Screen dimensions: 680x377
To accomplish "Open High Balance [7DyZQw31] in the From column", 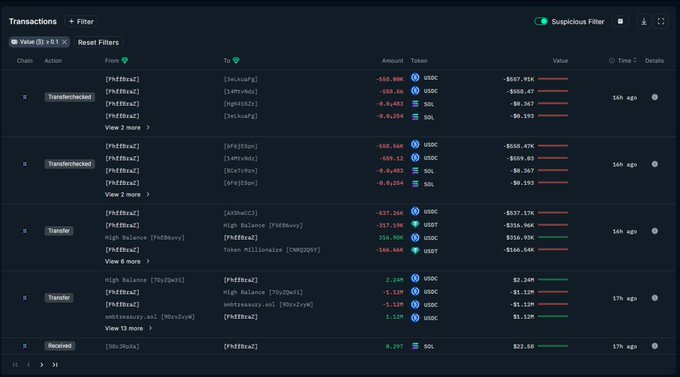I will coord(144,280).
